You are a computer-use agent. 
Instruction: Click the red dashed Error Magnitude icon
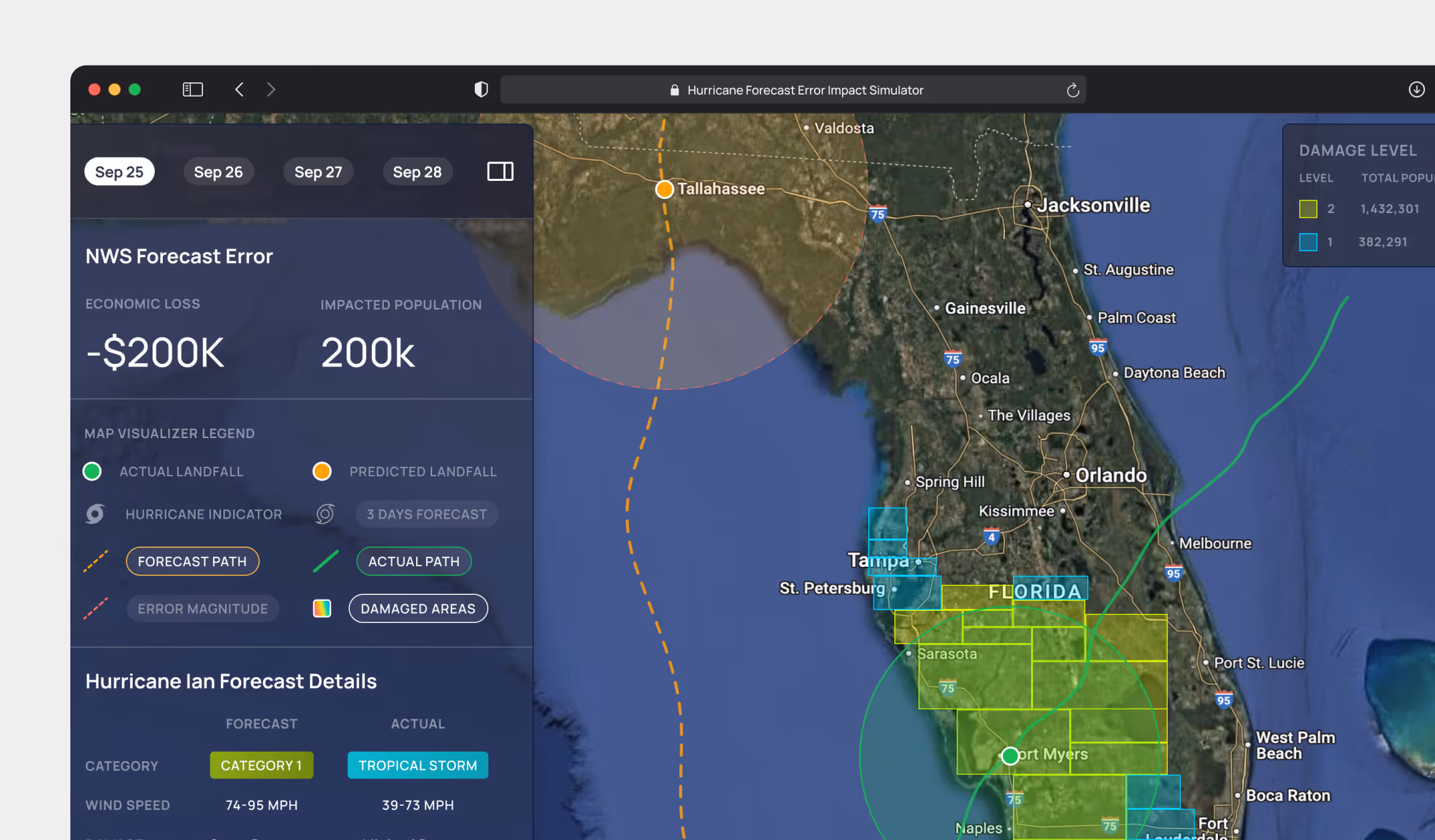pos(95,608)
